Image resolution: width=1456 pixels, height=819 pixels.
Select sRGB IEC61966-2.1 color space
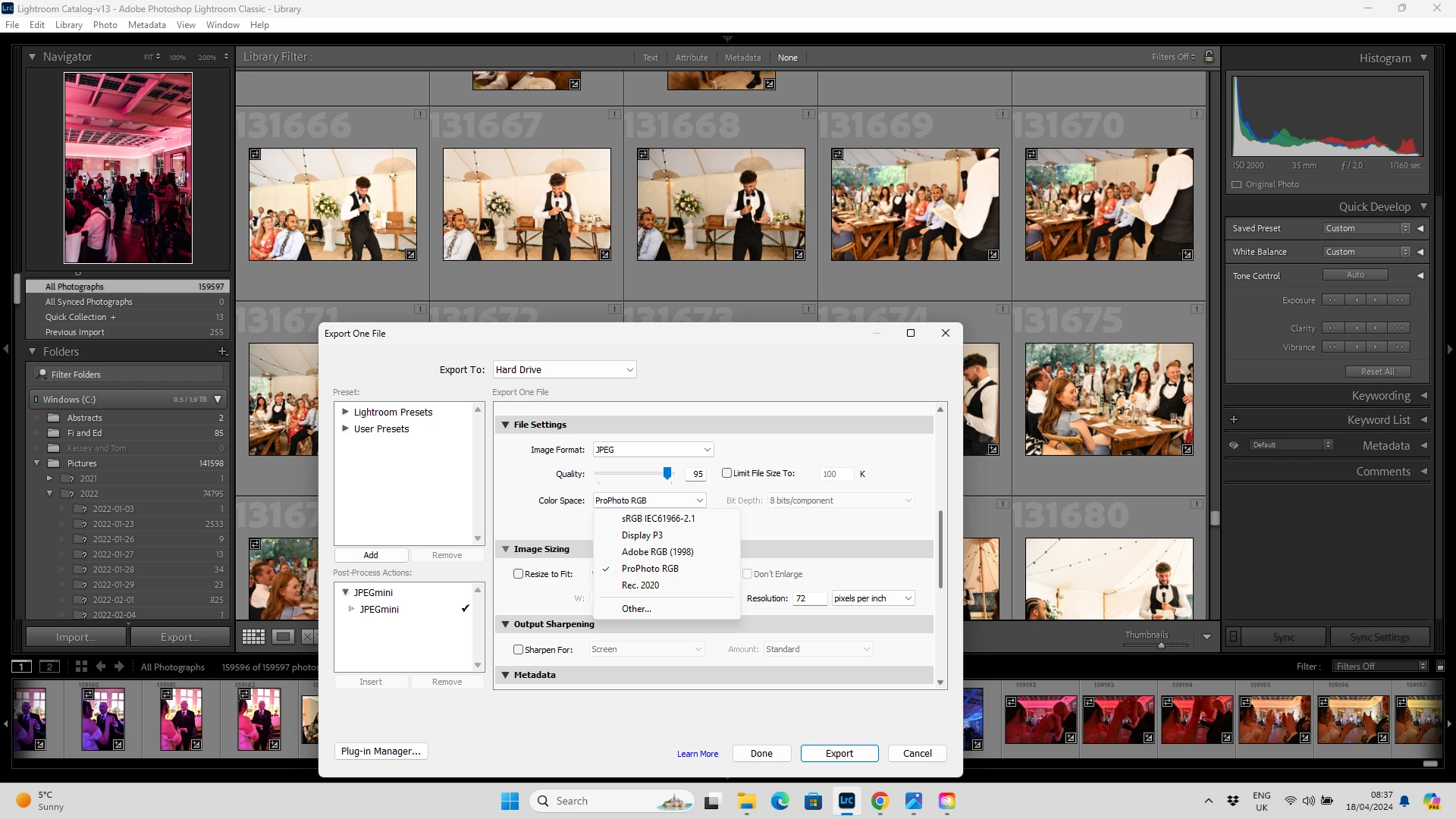tap(657, 519)
